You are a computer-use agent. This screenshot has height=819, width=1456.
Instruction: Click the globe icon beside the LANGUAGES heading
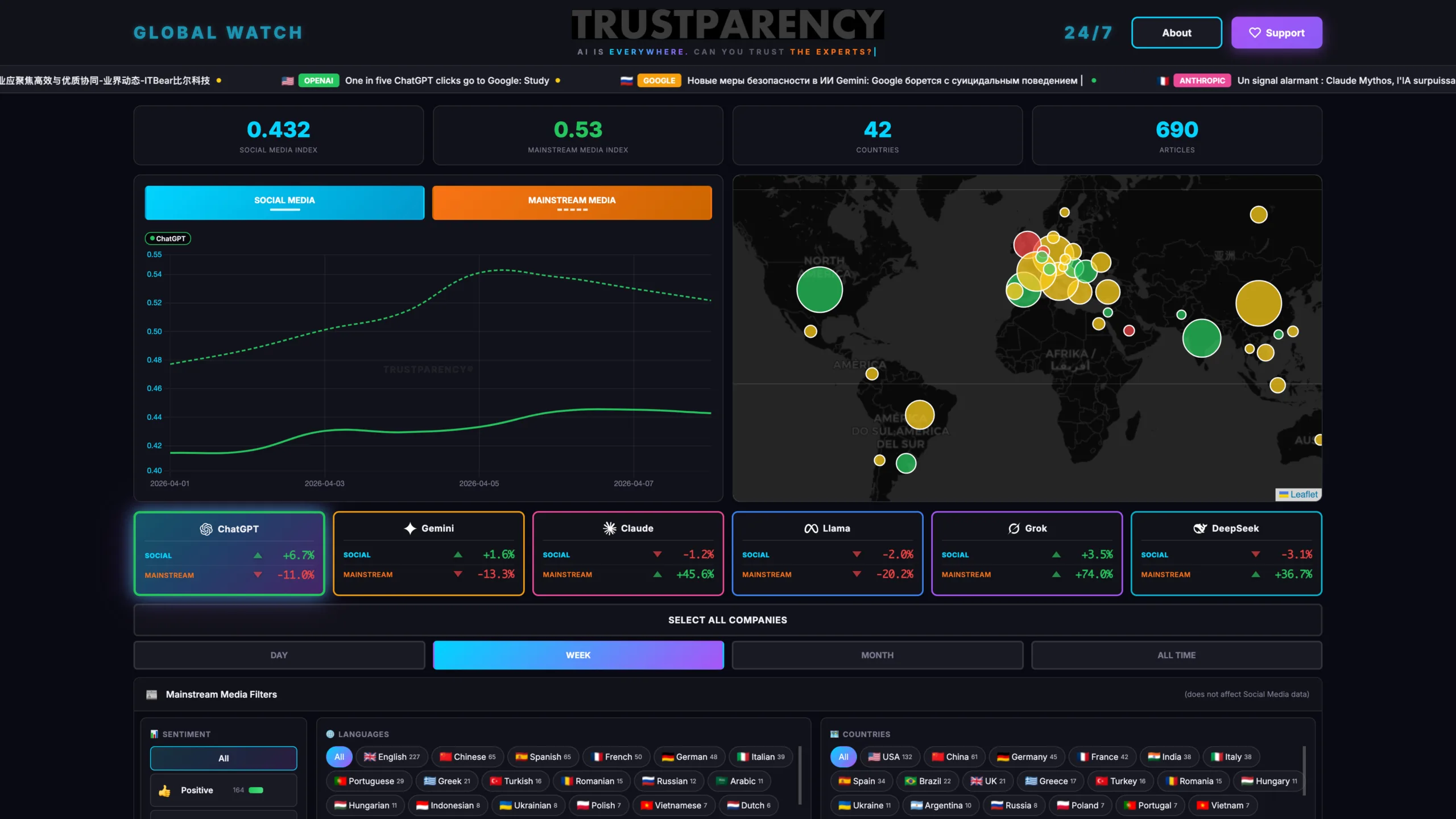[331, 734]
